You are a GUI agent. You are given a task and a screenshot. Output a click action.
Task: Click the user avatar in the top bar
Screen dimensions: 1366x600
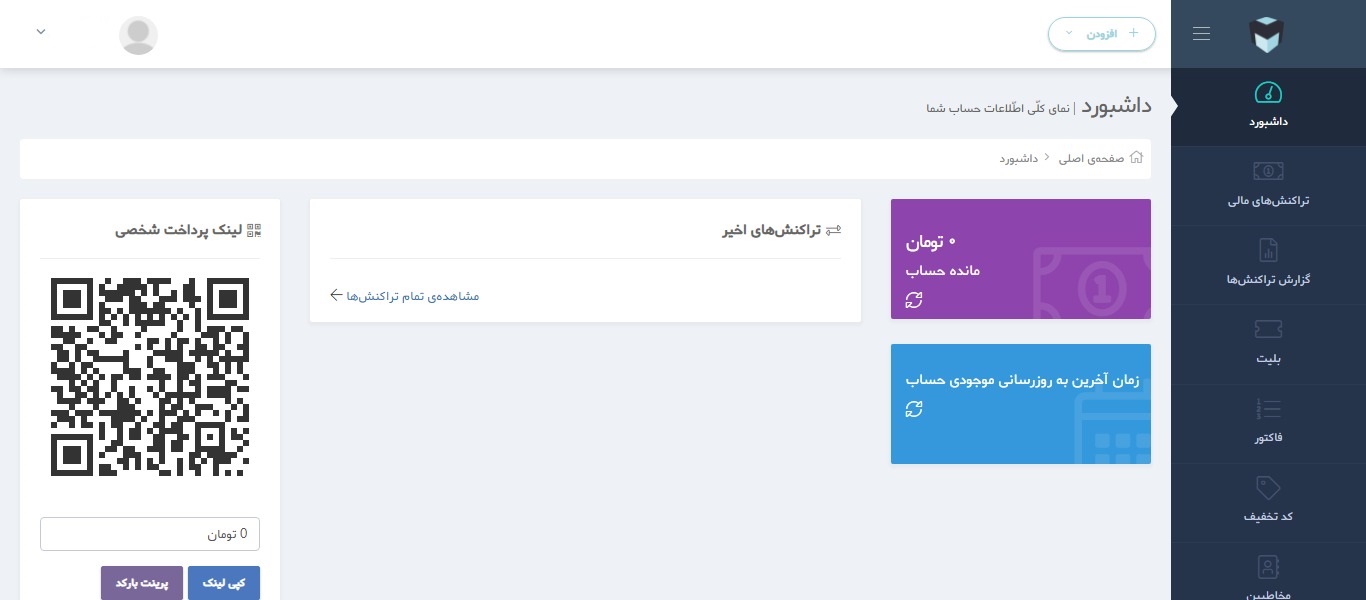coord(138,35)
